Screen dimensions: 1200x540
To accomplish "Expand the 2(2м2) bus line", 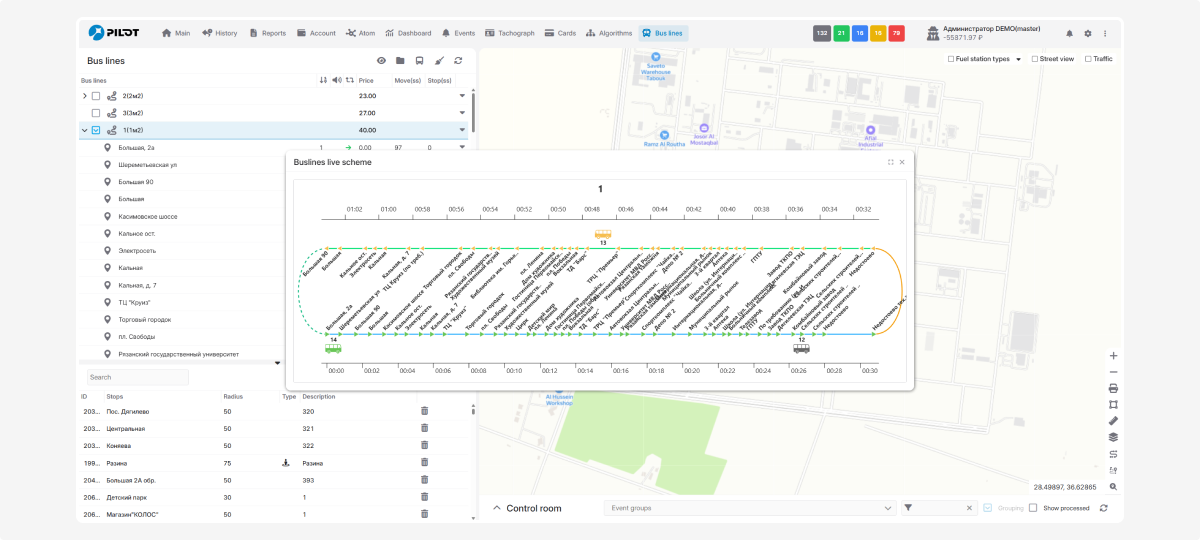I will [x=84, y=96].
